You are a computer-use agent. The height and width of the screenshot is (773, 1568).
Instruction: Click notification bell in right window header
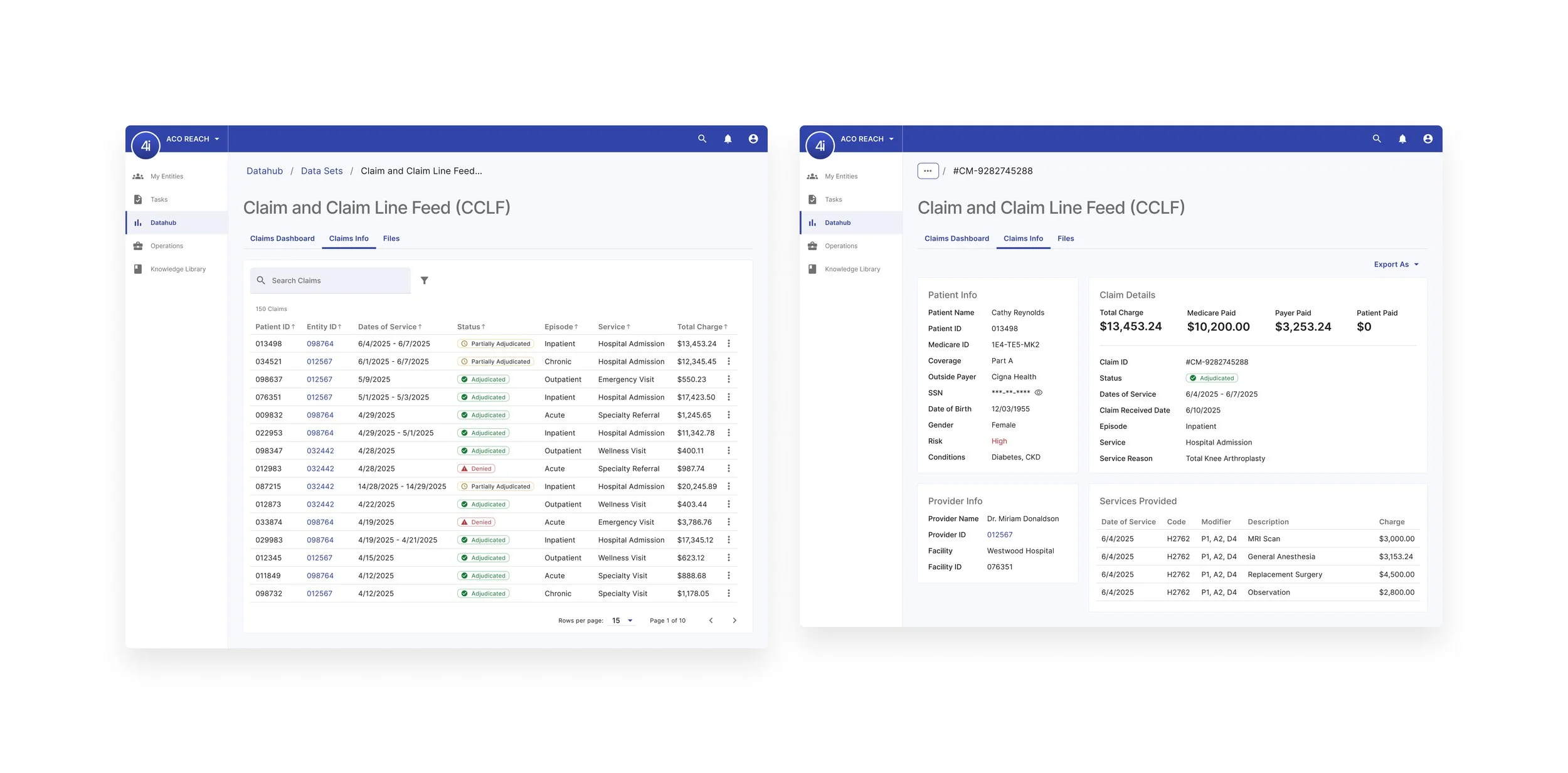tap(1402, 139)
